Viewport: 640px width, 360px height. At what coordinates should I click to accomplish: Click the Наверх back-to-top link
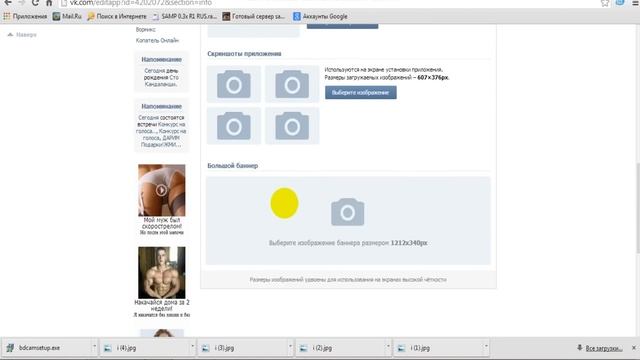click(22, 35)
